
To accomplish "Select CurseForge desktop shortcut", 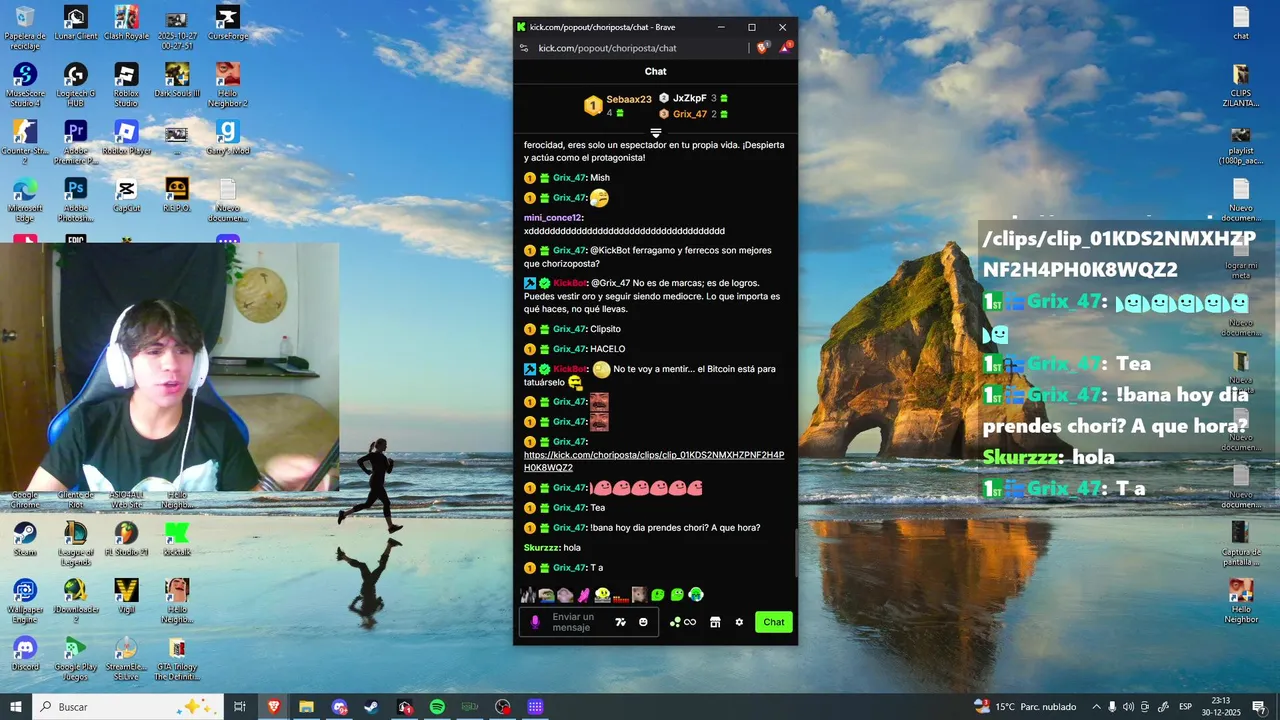I will [228, 23].
